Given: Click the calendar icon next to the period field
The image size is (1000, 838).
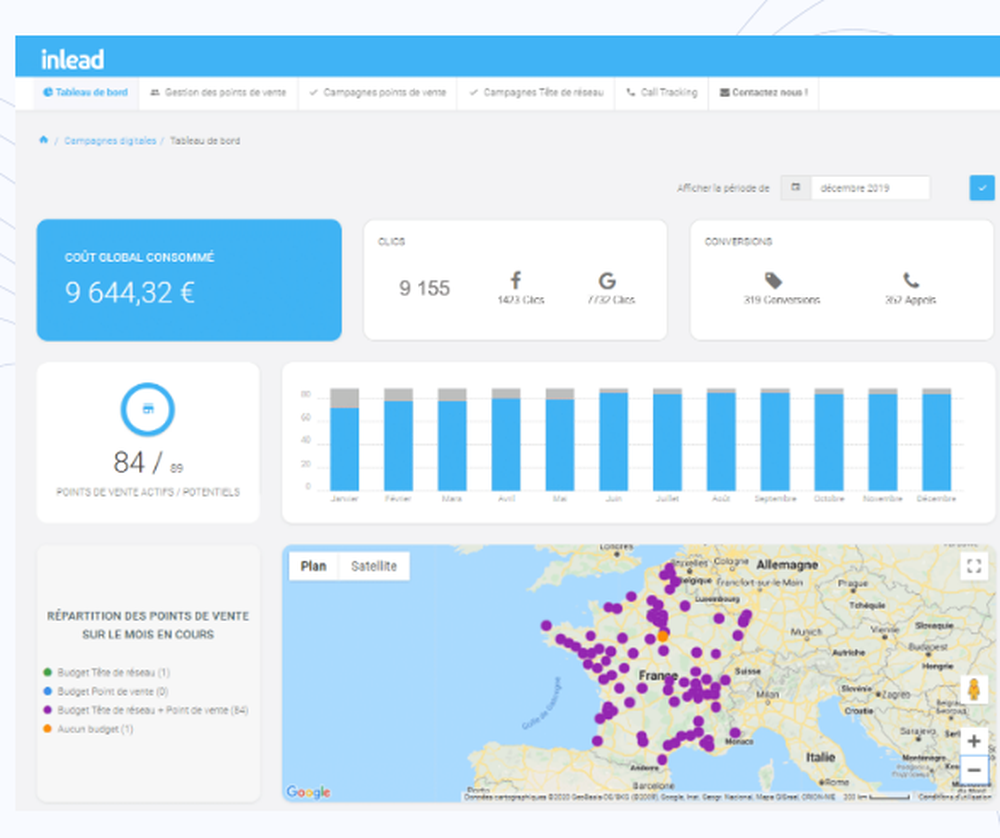Looking at the screenshot, I should 795,187.
